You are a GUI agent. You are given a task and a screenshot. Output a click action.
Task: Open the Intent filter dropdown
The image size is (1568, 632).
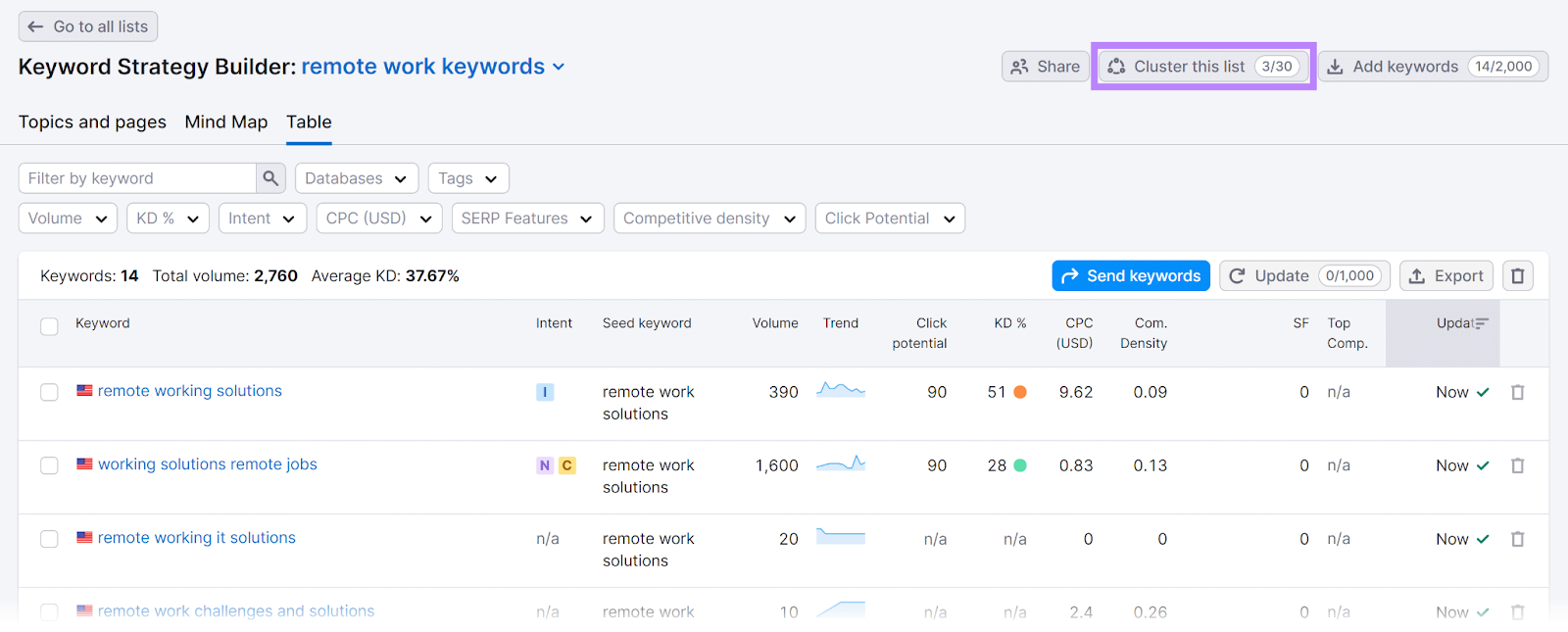pyautogui.click(x=263, y=219)
